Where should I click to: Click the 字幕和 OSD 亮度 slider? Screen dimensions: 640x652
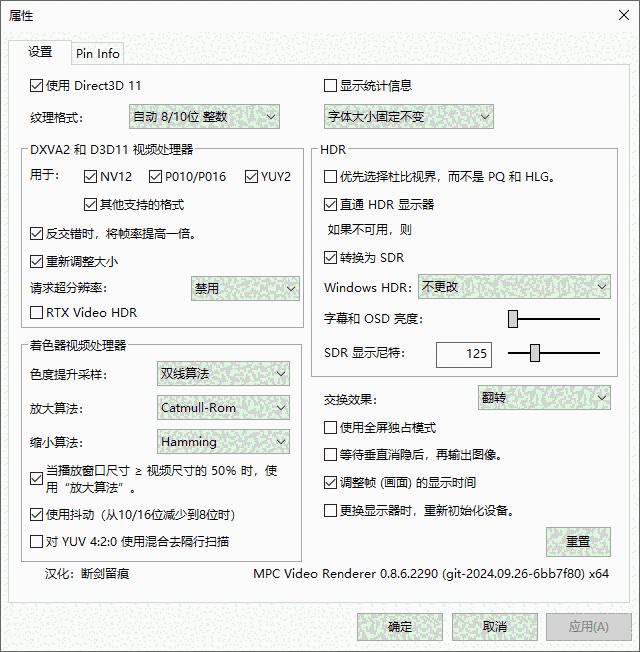click(553, 319)
